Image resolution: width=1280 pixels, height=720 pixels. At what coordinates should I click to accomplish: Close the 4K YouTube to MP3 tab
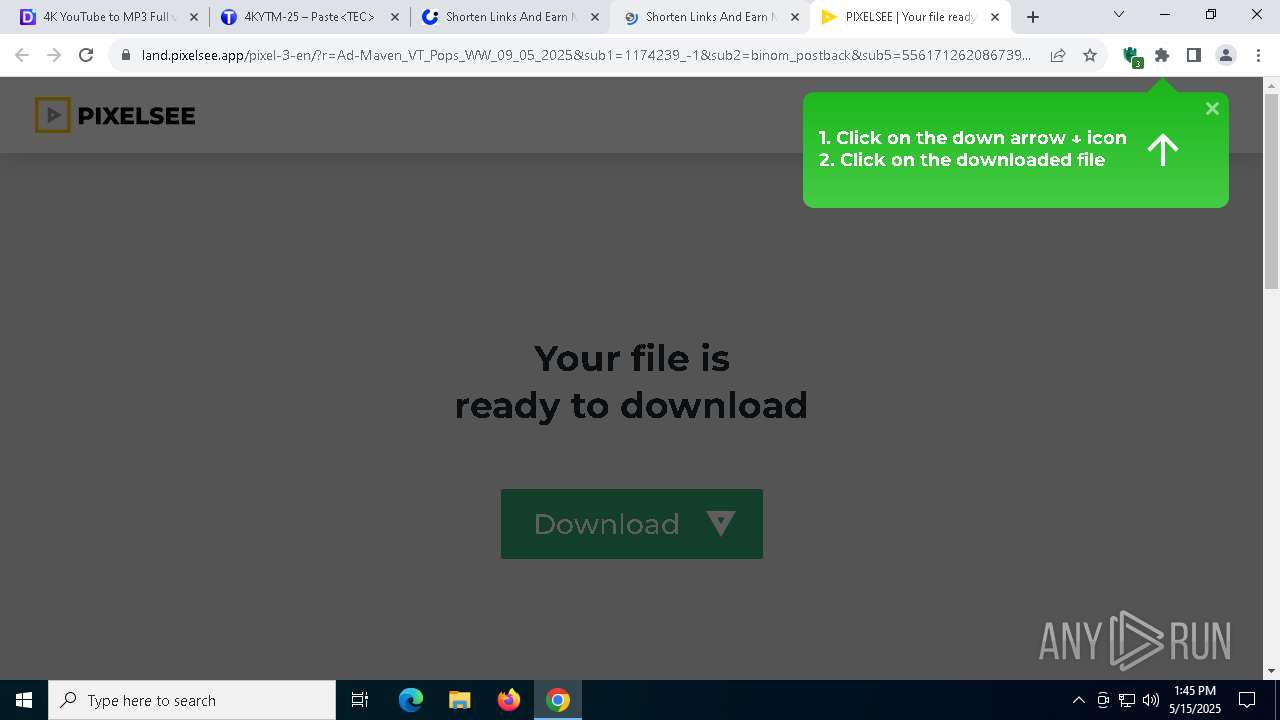click(194, 17)
